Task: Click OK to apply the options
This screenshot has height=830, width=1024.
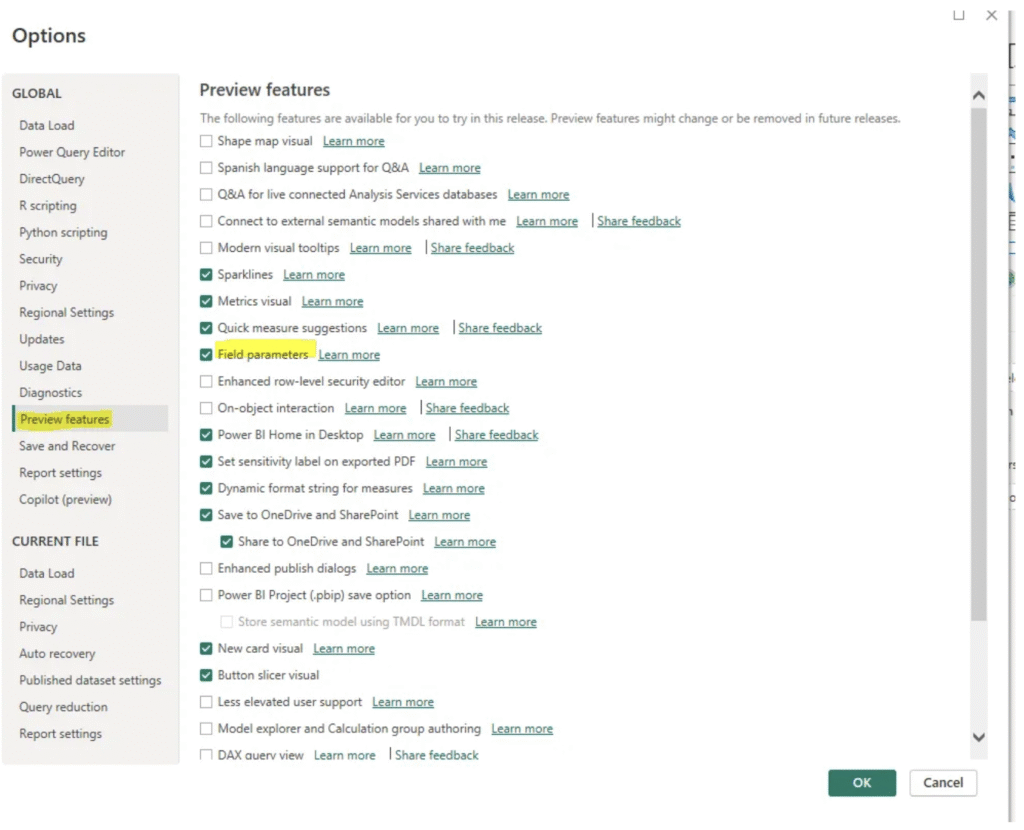Action: (x=861, y=783)
